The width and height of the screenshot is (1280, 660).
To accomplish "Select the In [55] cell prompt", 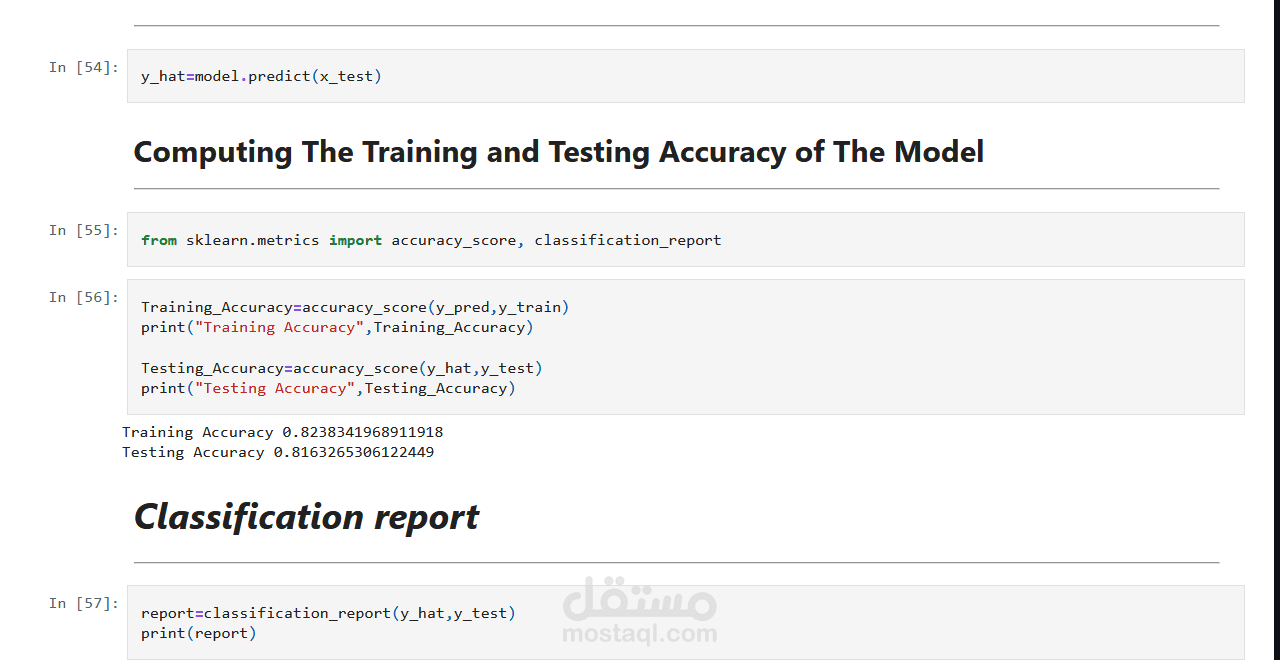I will pos(84,230).
